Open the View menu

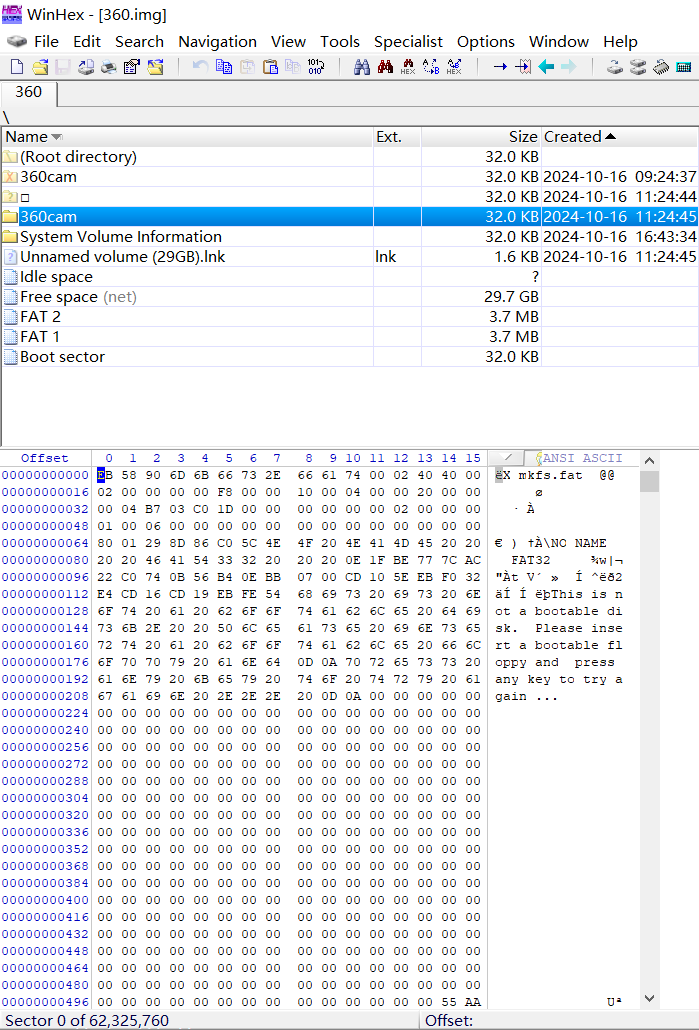point(288,42)
